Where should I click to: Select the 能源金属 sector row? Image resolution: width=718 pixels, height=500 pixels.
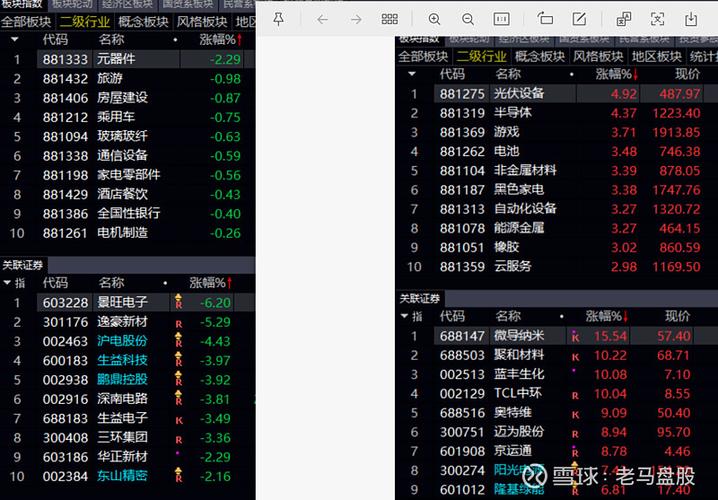pyautogui.click(x=556, y=228)
